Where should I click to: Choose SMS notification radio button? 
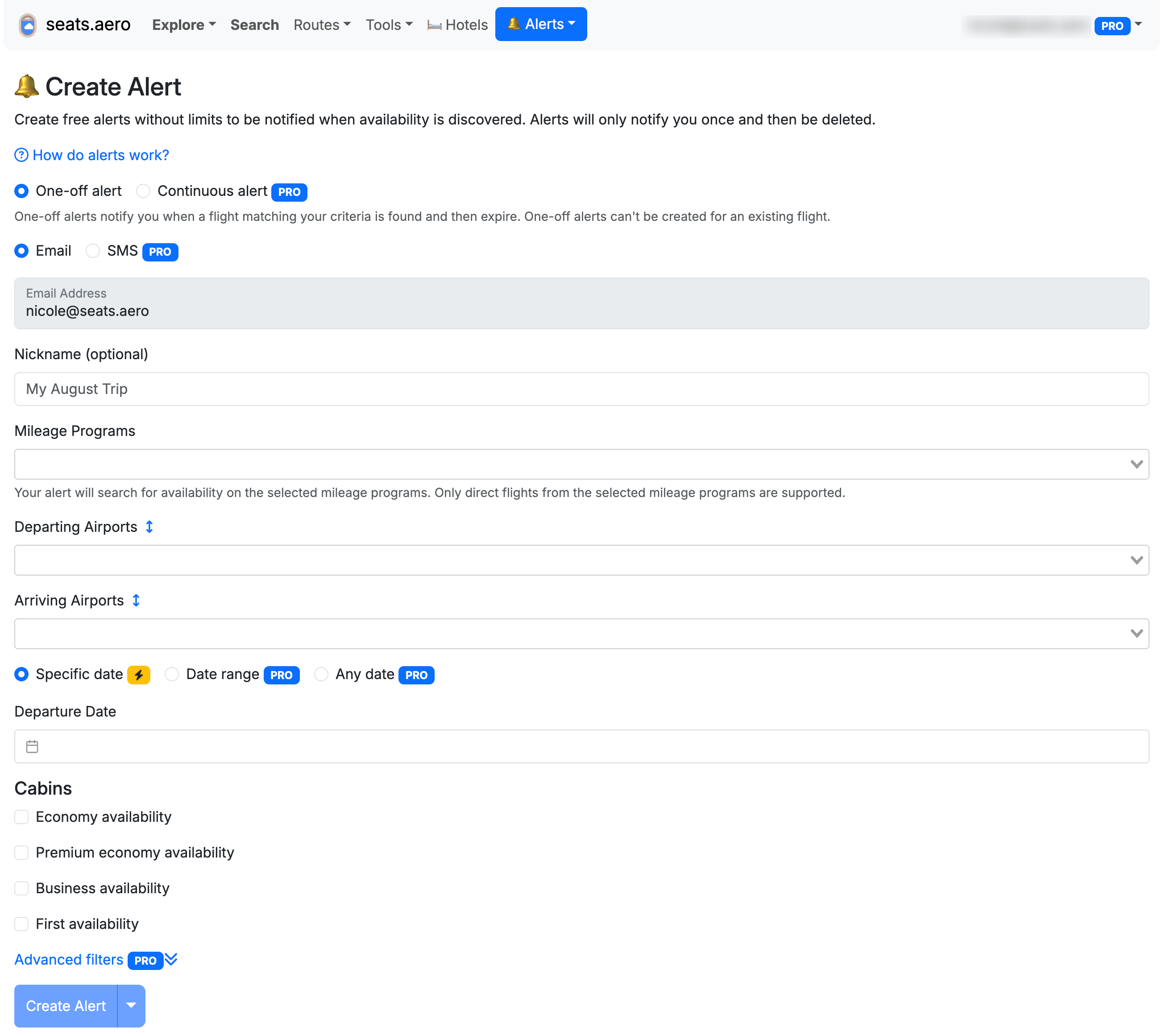pyautogui.click(x=93, y=251)
